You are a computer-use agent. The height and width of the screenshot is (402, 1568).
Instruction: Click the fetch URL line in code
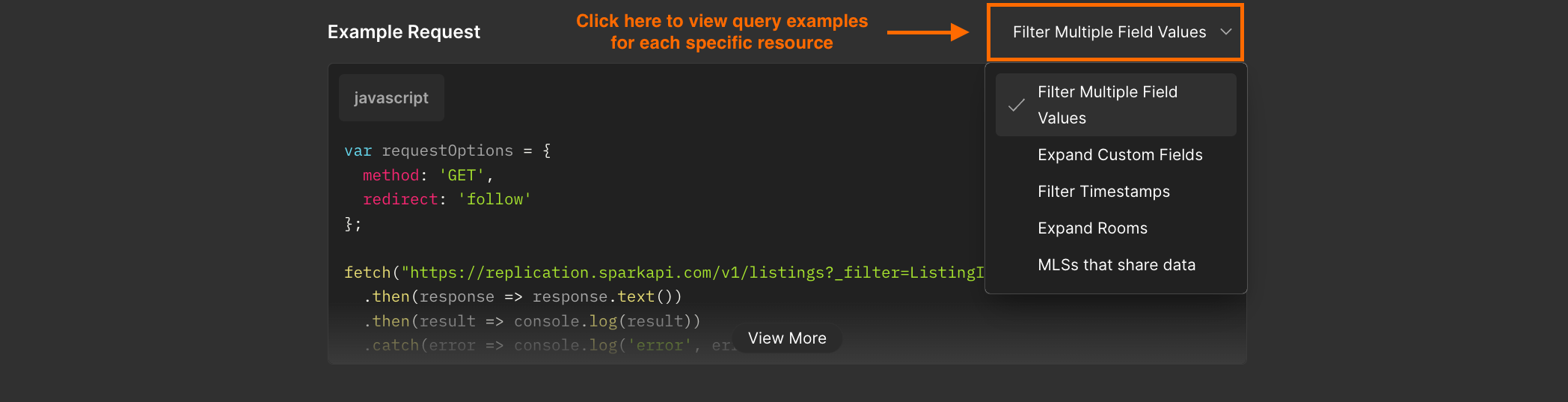pos(664,272)
